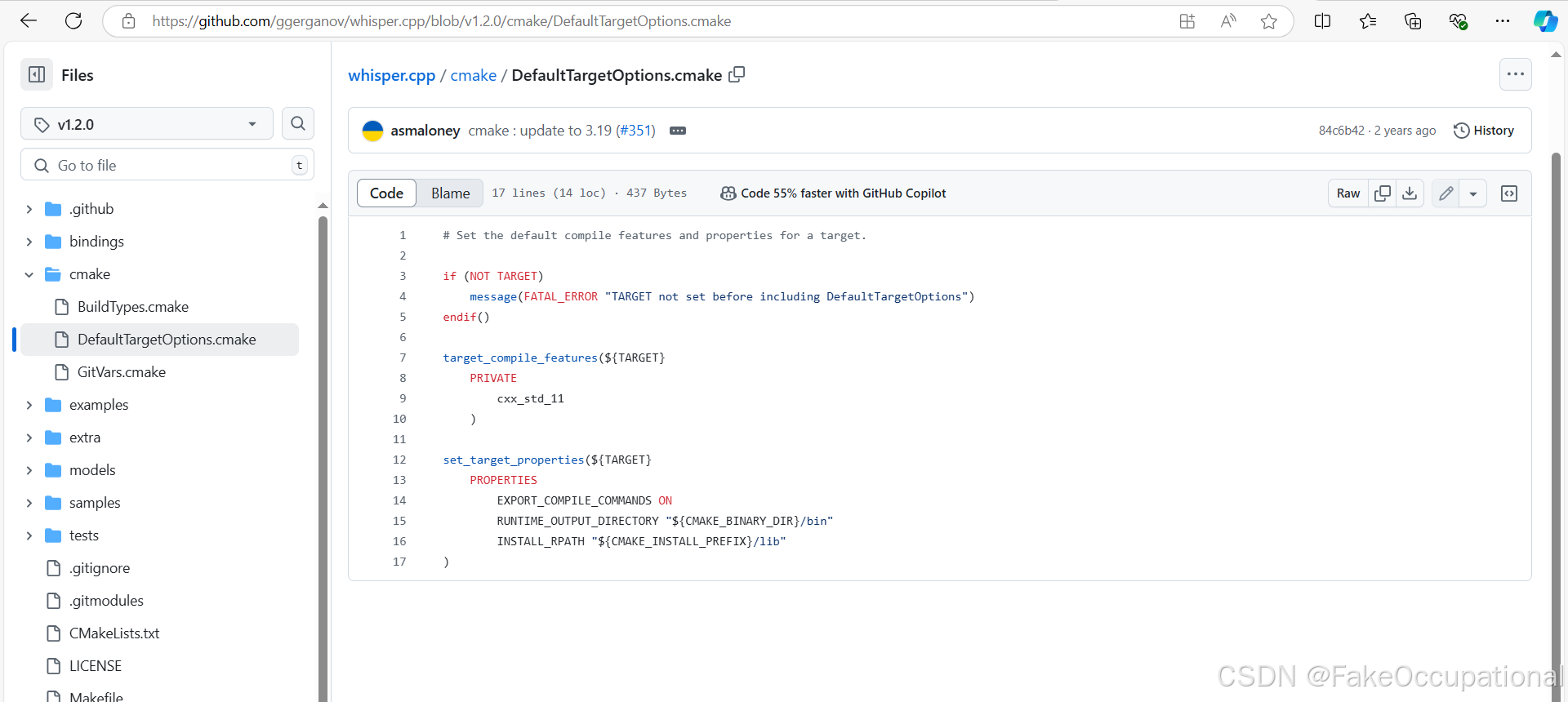Open the browser apps grid icon
Image resolution: width=1568 pixels, height=702 pixels.
1187,21
